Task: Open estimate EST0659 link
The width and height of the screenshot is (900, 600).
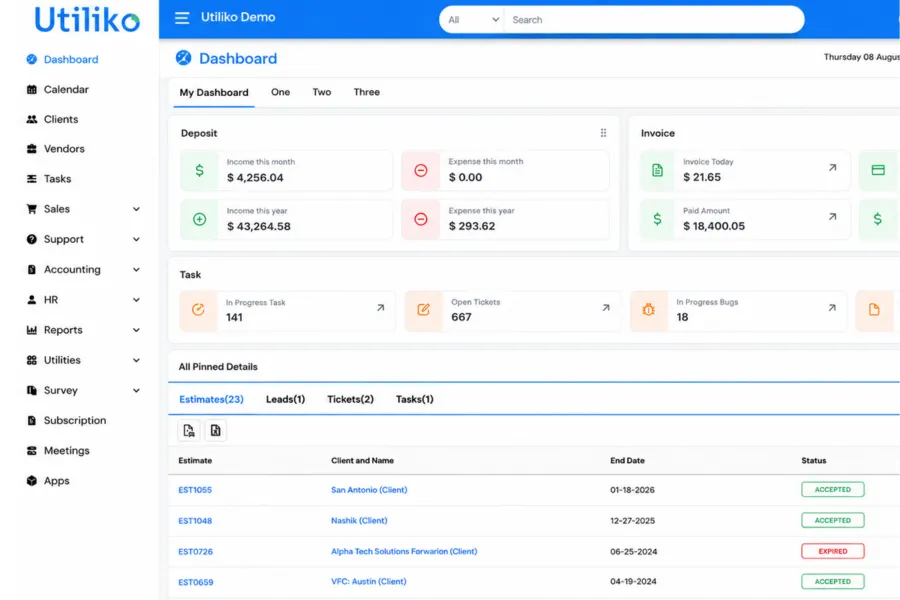Action: coord(196,582)
